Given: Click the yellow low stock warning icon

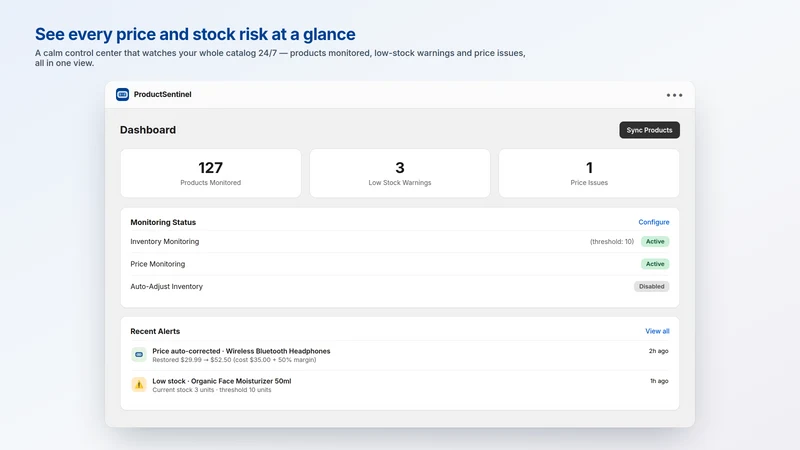Looking at the screenshot, I should point(139,385).
